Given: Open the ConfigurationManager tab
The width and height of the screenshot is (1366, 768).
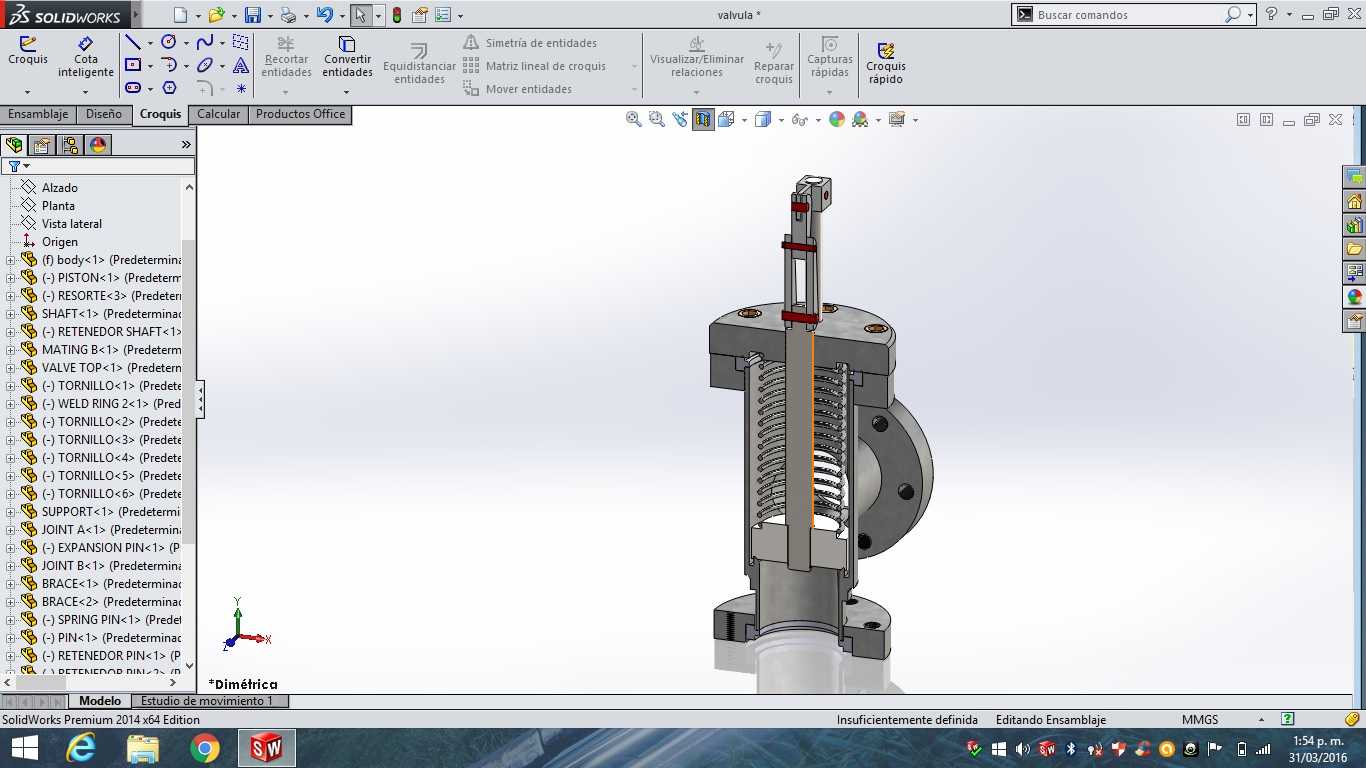Looking at the screenshot, I should coord(70,145).
